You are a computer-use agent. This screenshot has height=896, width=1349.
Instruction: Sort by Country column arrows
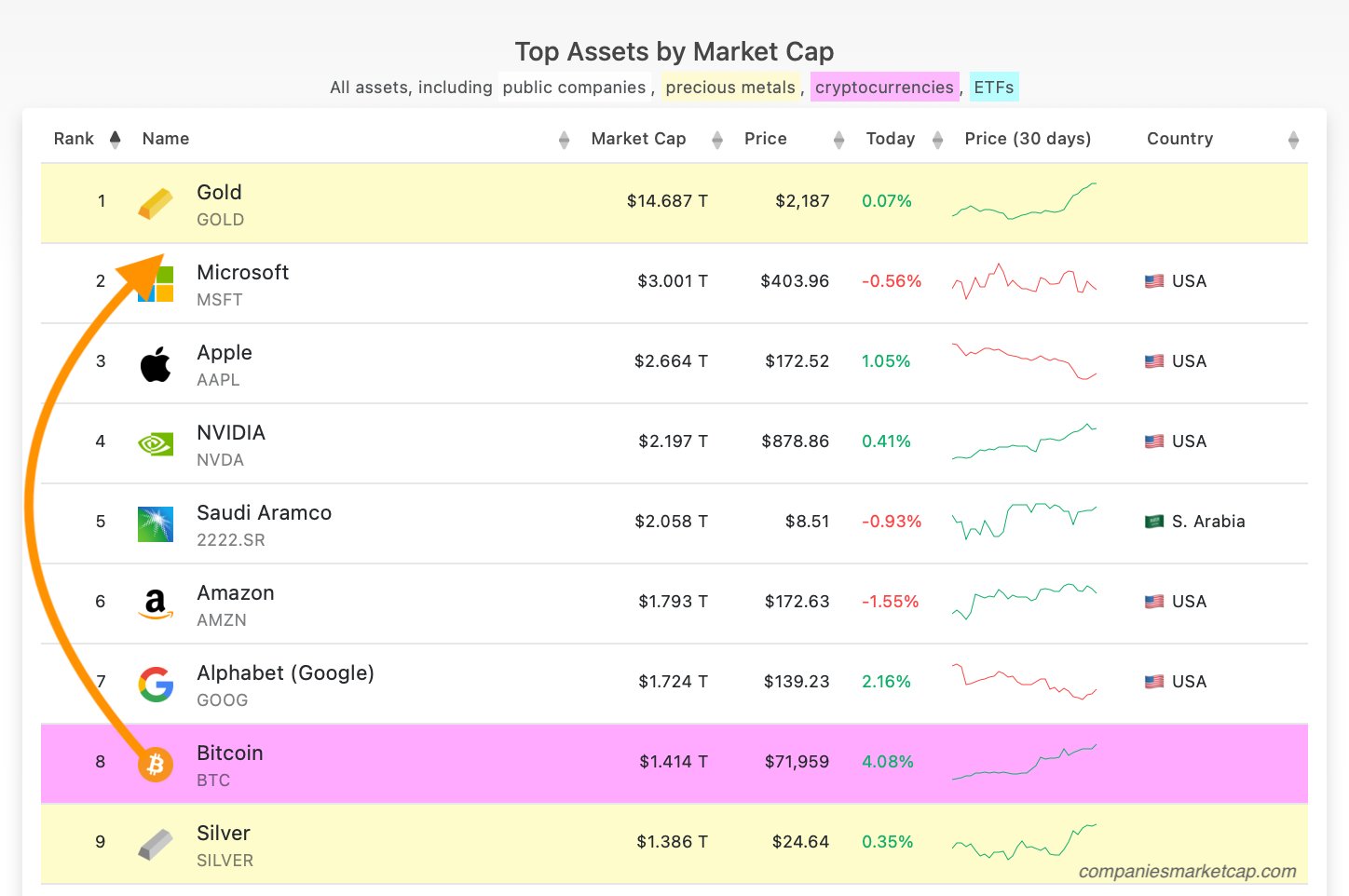[1292, 140]
